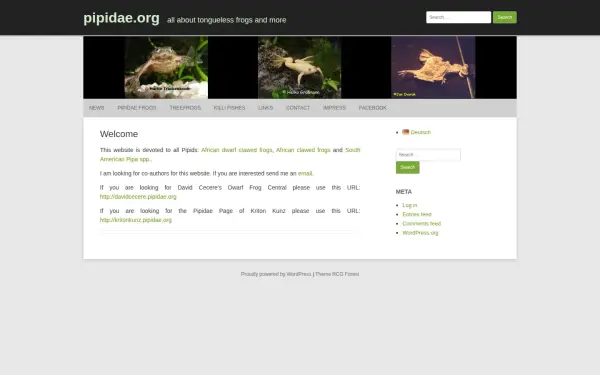This screenshot has height=375, width=600.
Task: Open the LINKS menu item
Action: pos(266,108)
